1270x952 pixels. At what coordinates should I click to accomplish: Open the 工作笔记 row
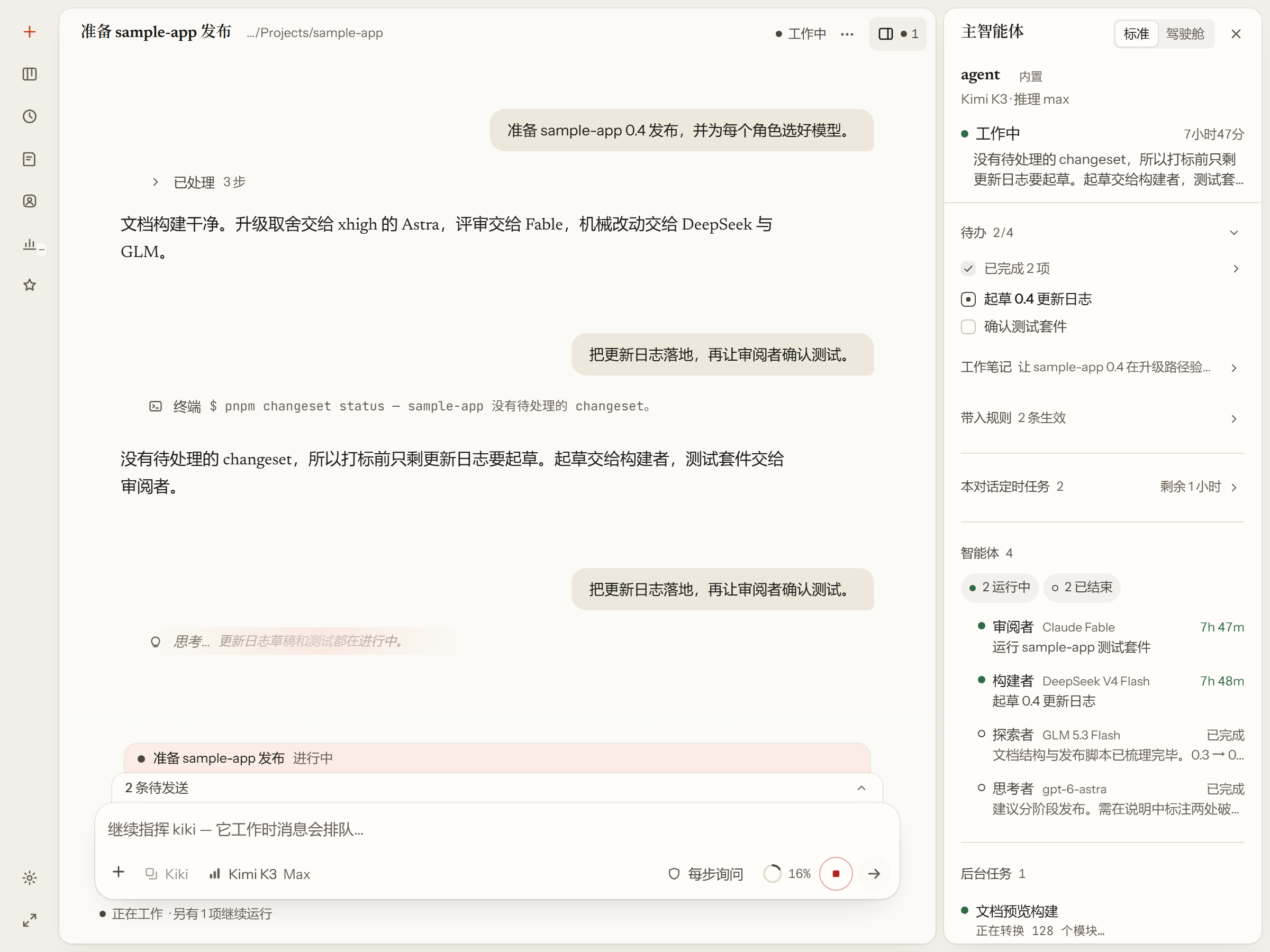[x=1102, y=367]
